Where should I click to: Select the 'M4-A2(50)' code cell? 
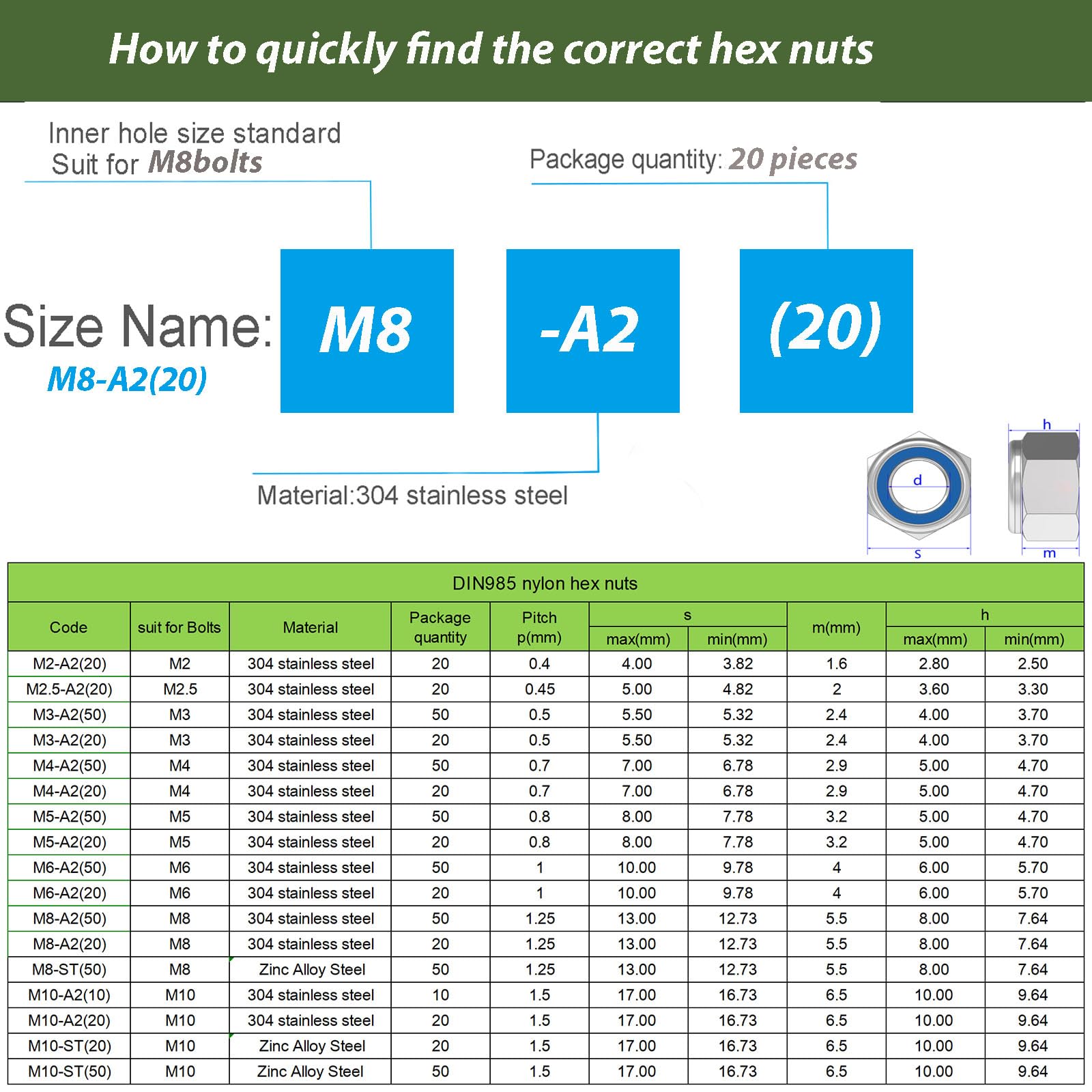point(70,766)
